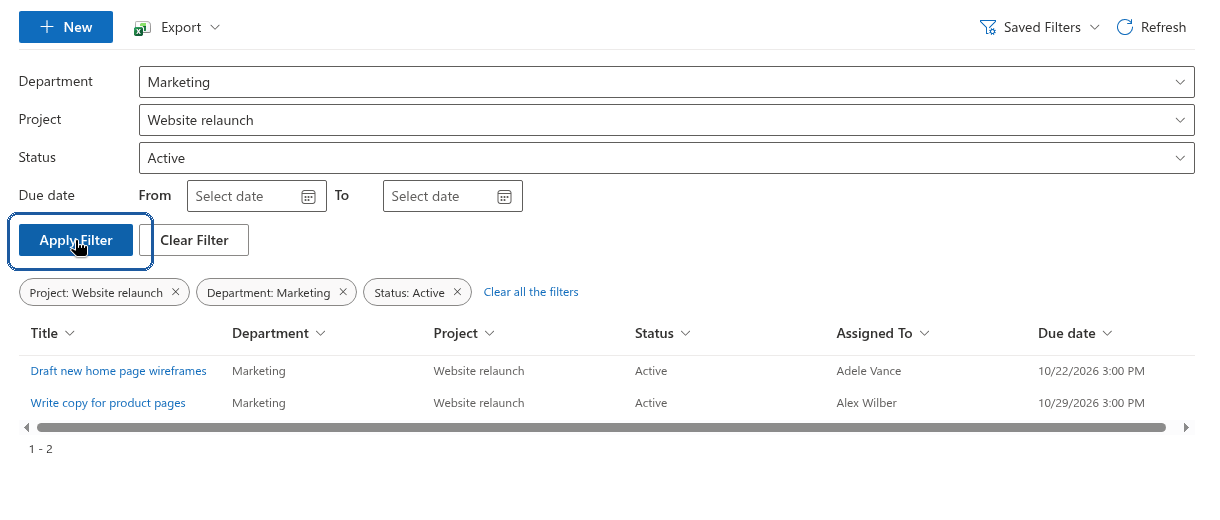Remove the Department: Marketing filter chip
Viewport: 1220px width, 520px height.
[343, 292]
